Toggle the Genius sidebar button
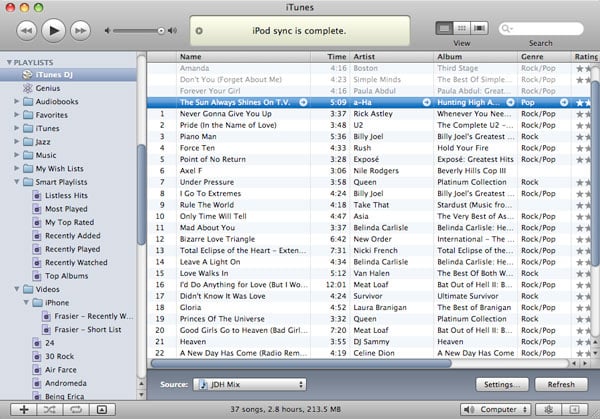600x419 pixels. (574, 409)
